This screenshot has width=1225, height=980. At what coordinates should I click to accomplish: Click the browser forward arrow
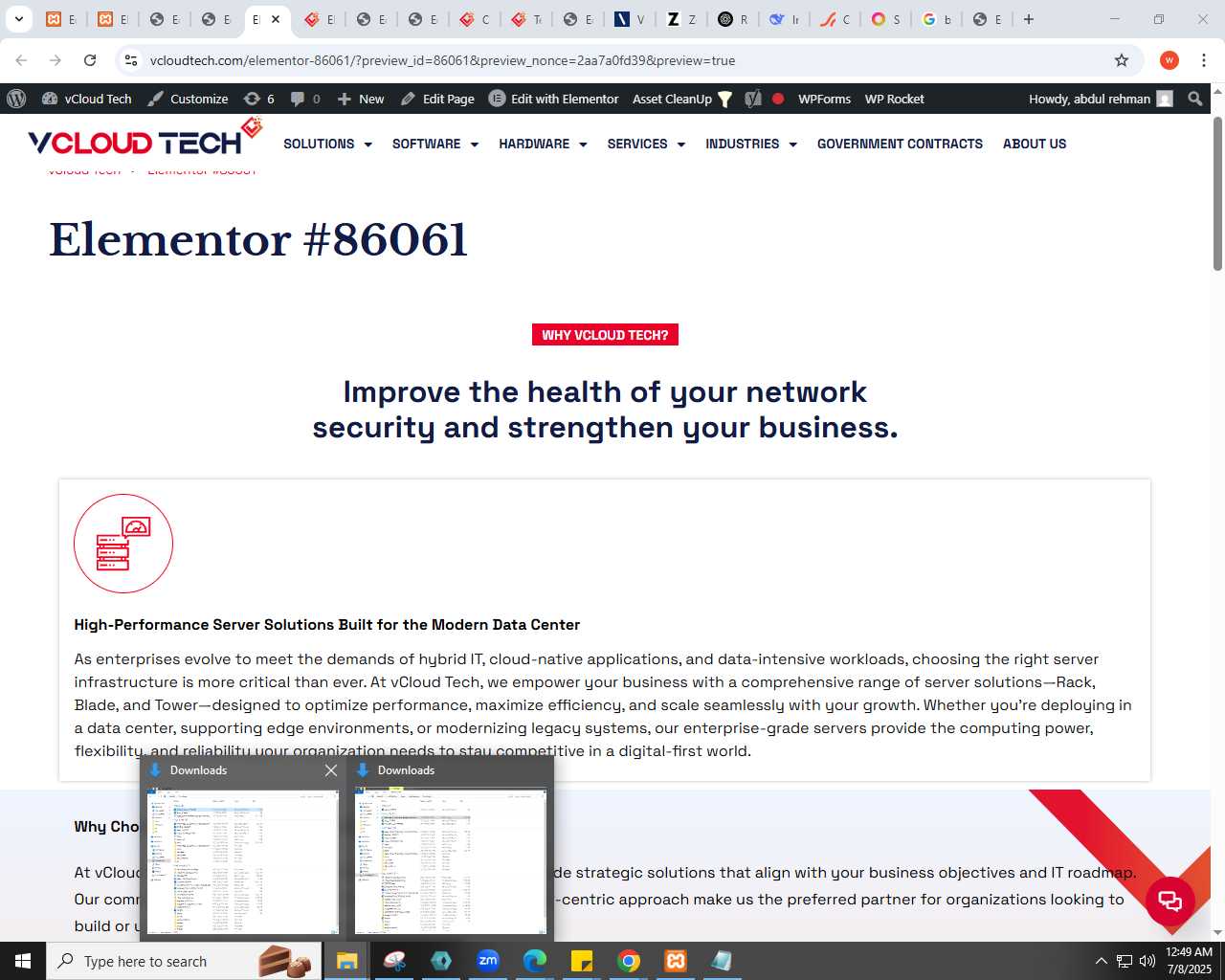point(56,60)
